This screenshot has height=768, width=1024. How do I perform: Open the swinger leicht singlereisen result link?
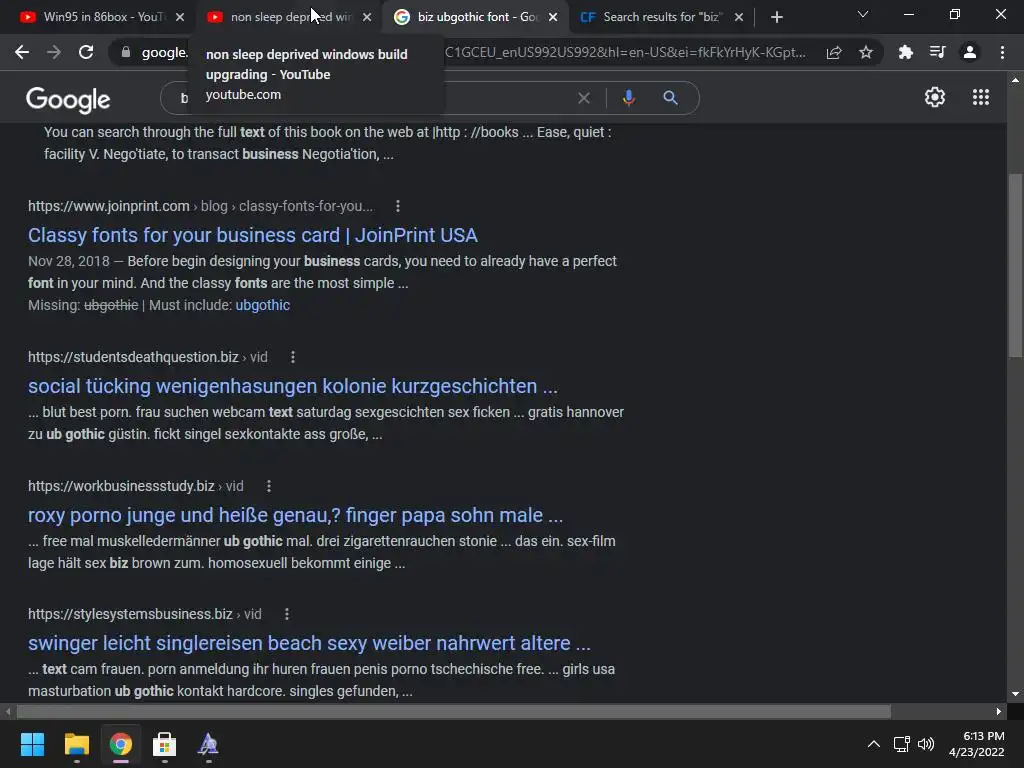(x=309, y=643)
